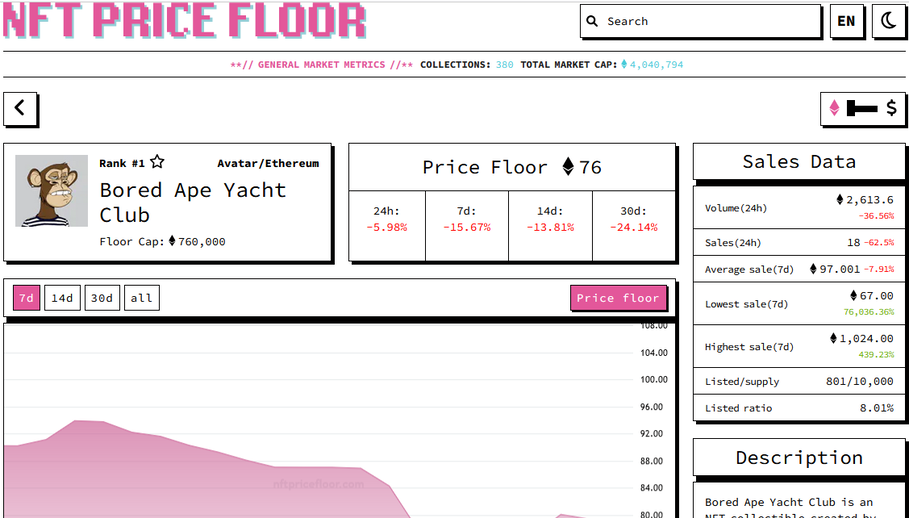
Task: Select the 7d chart range
Action: pyautogui.click(x=27, y=298)
